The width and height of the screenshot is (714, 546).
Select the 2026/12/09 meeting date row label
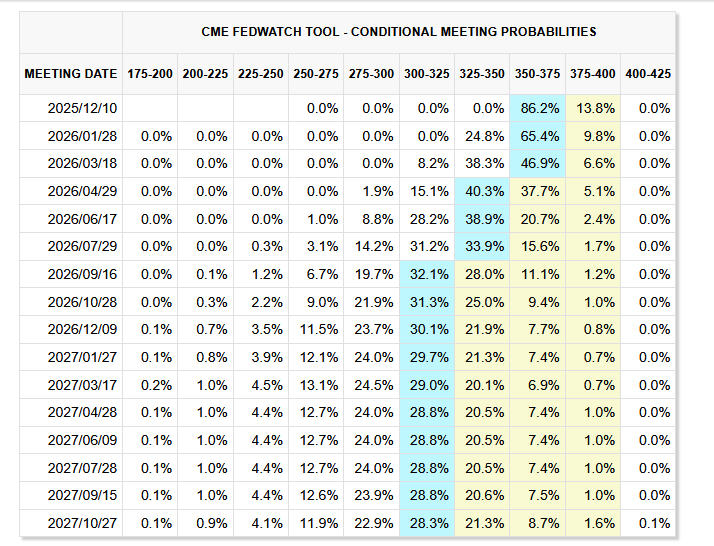(x=82, y=329)
